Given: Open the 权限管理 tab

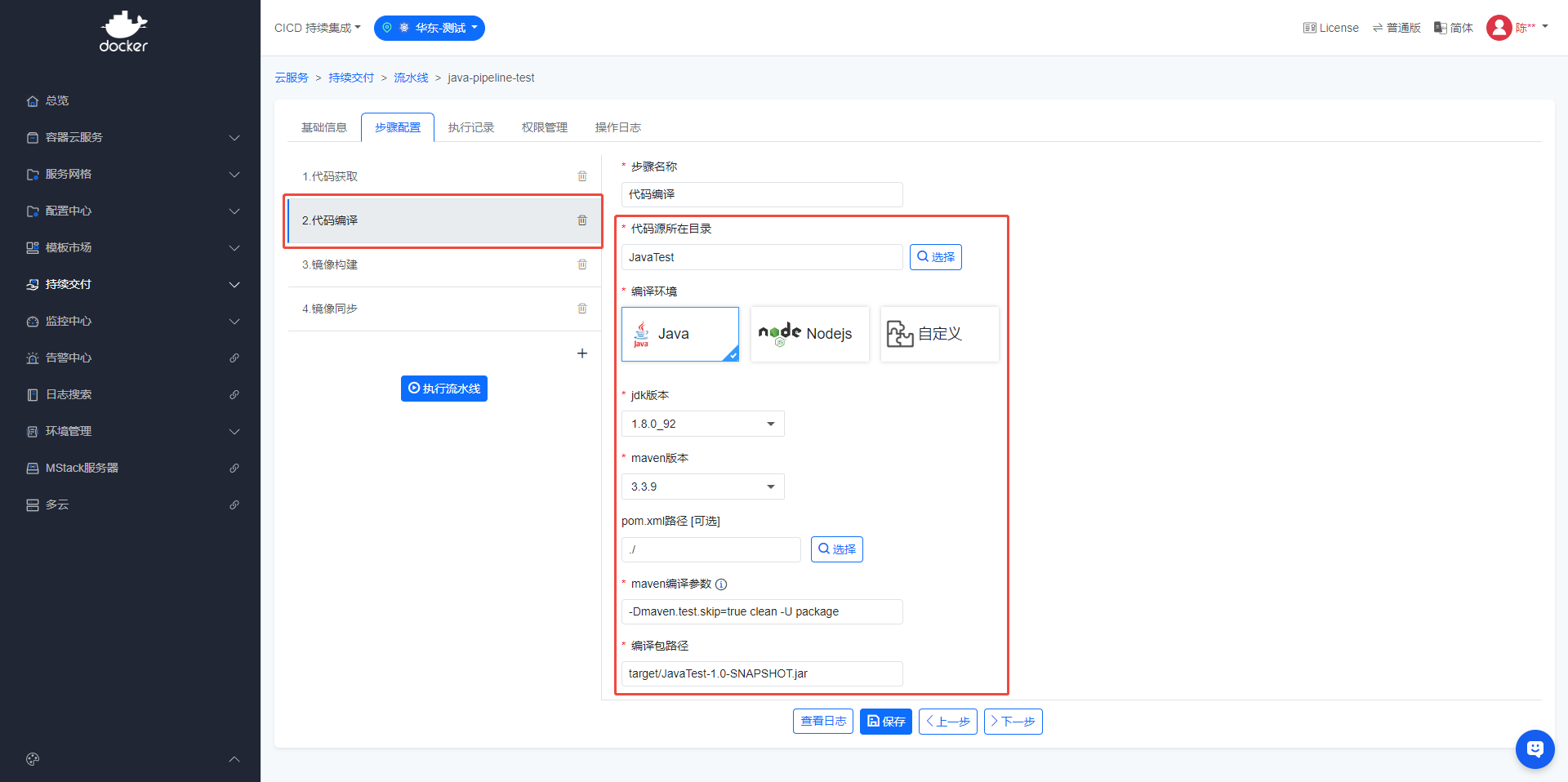Looking at the screenshot, I should point(545,127).
